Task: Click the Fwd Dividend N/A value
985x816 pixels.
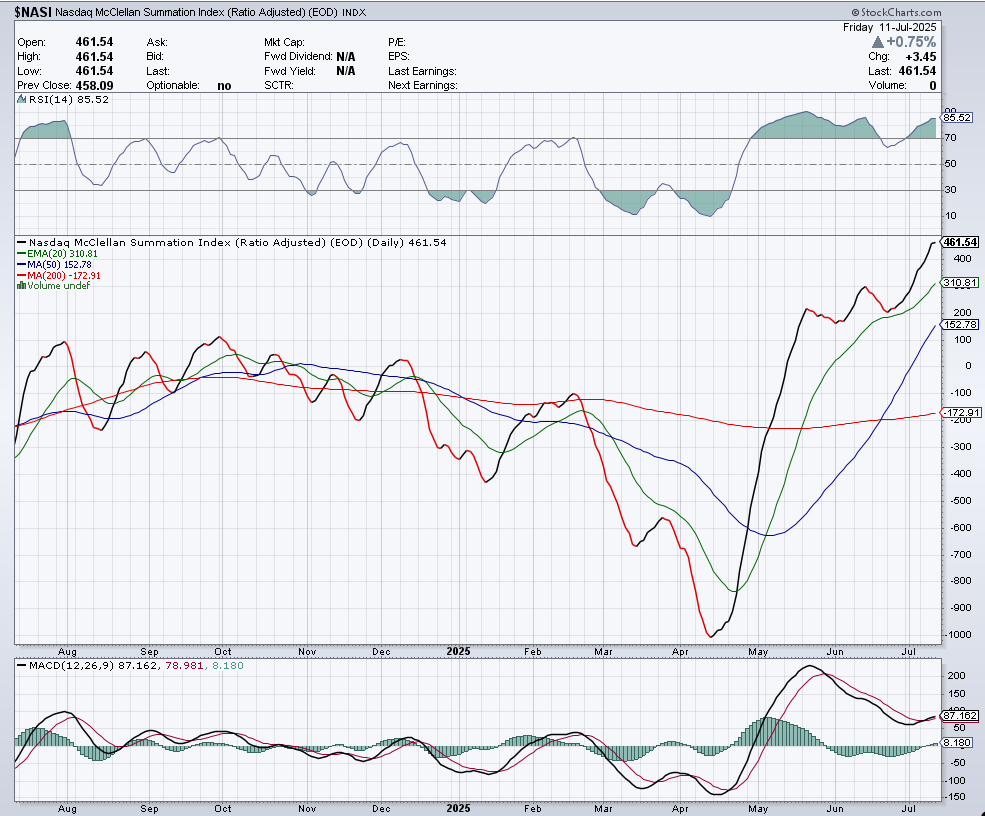Action: click(346, 57)
